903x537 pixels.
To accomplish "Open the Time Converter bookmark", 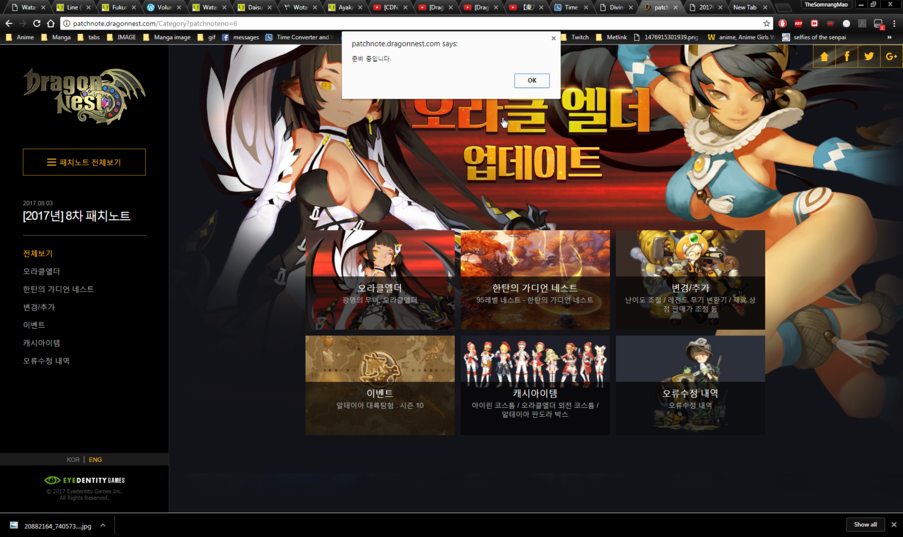I will pos(299,37).
